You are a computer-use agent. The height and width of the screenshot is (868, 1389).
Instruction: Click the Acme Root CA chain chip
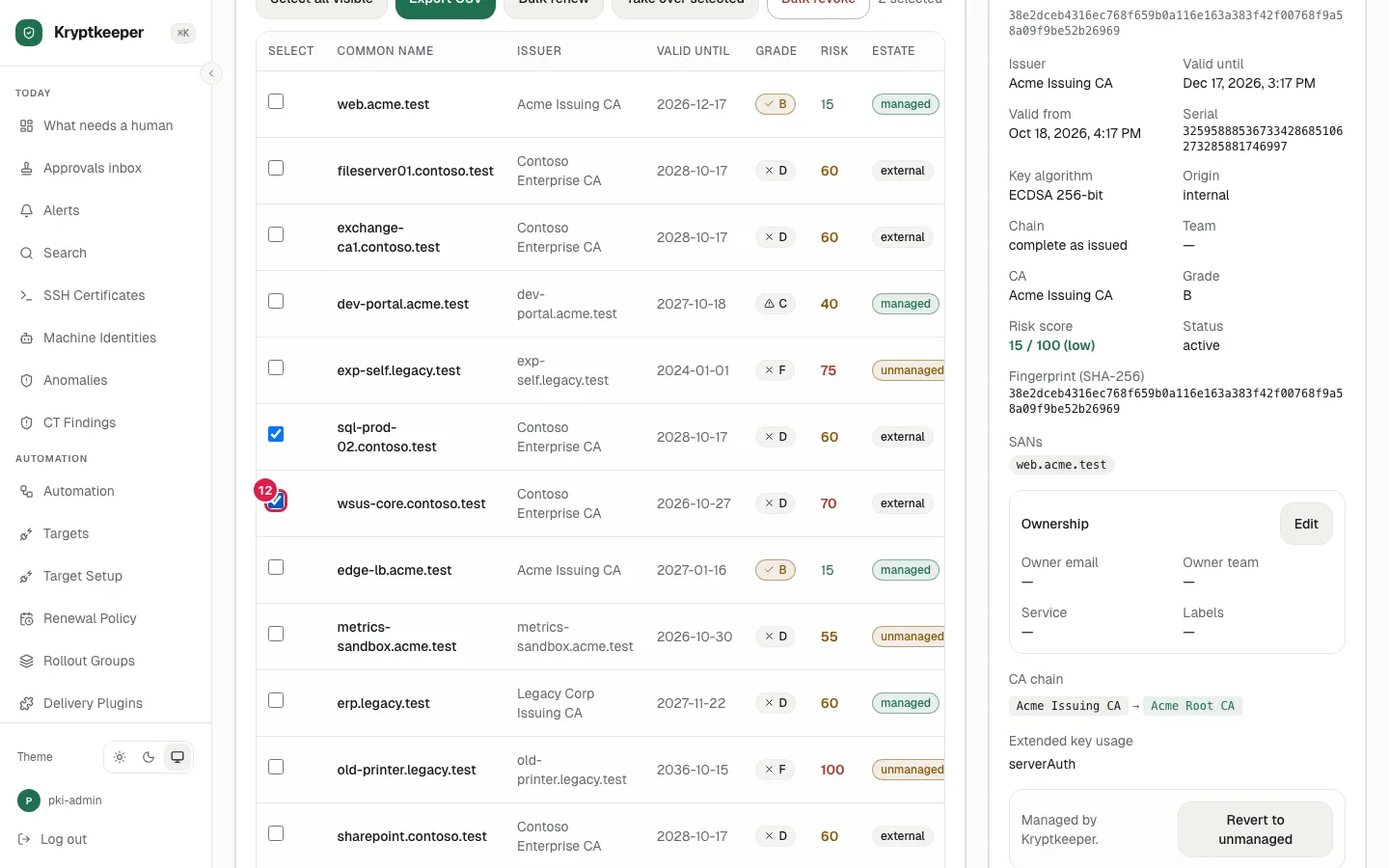(1192, 706)
